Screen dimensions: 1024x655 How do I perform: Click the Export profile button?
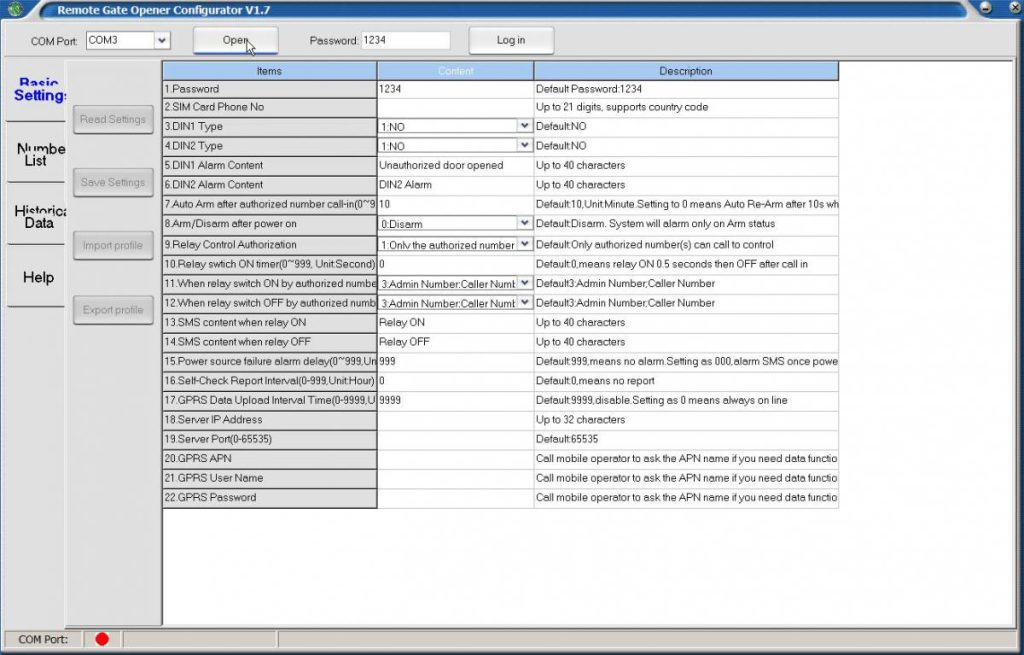pyautogui.click(x=113, y=310)
